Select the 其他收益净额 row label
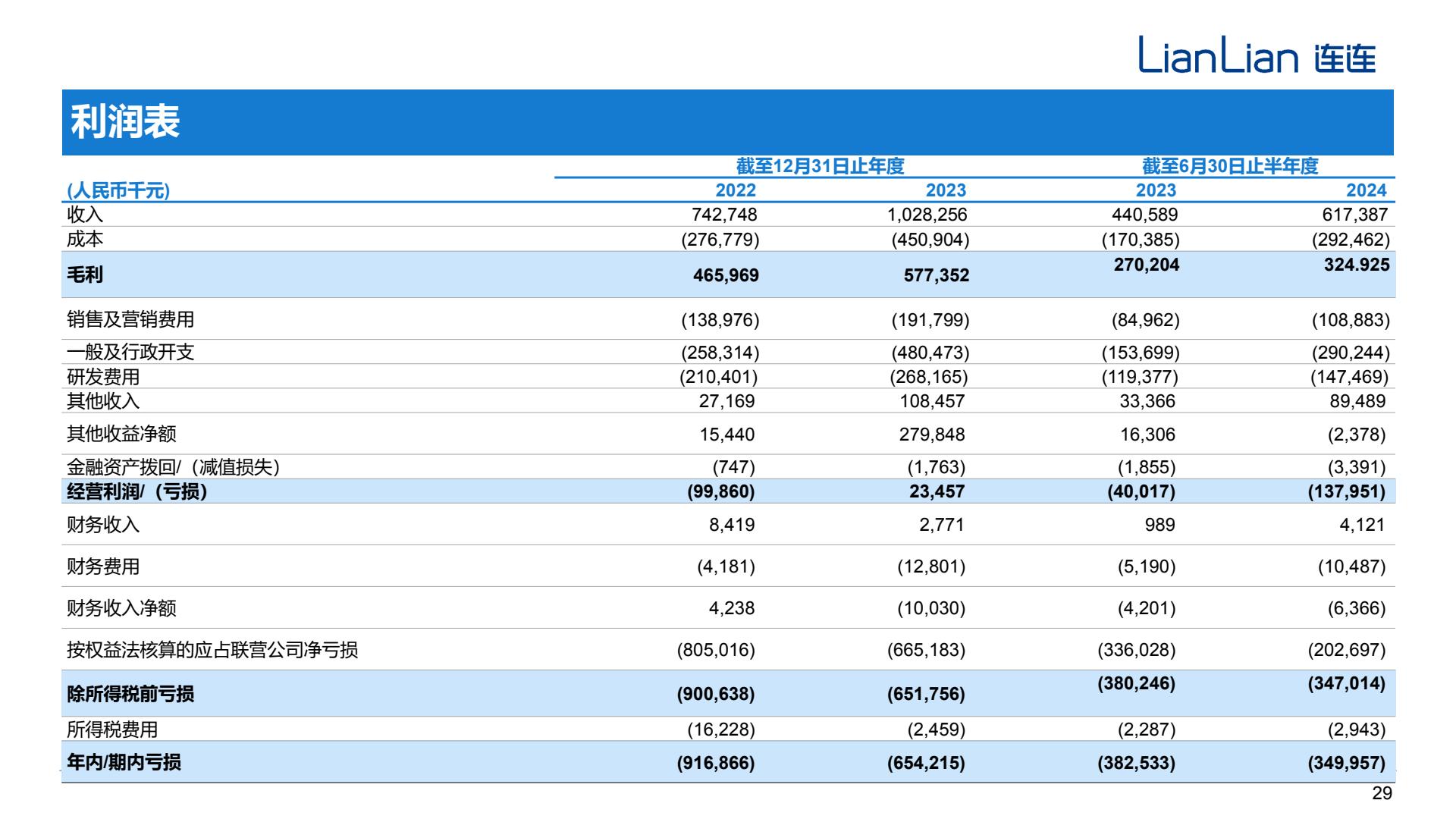1456x819 pixels. (121, 434)
